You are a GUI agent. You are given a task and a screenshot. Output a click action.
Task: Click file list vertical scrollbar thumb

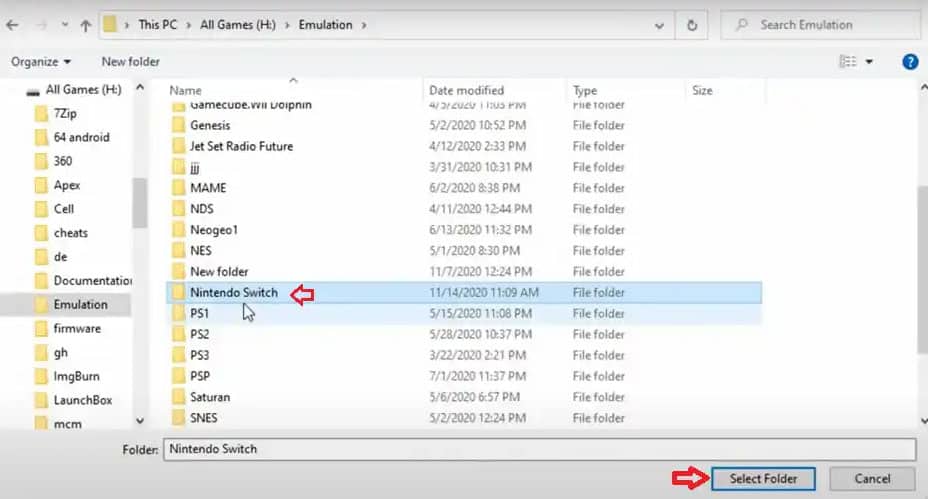(923, 271)
